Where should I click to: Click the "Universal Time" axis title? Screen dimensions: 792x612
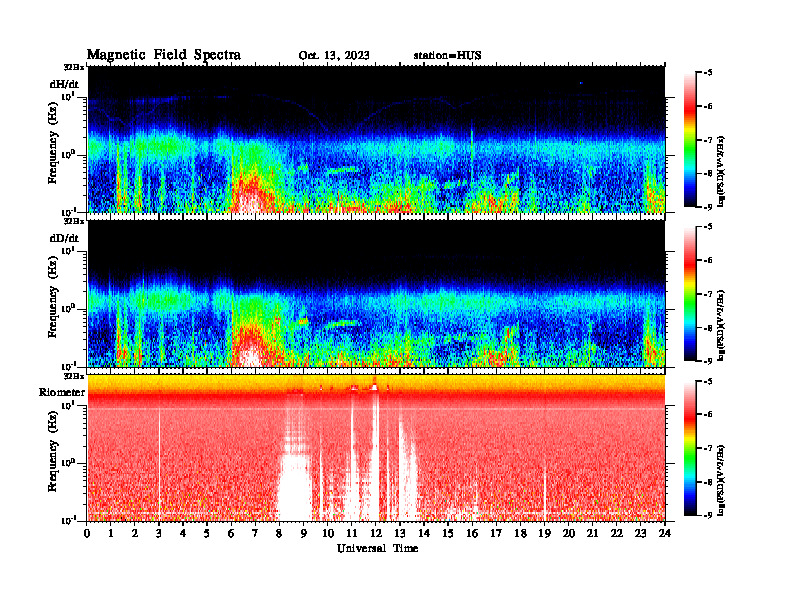point(377,548)
